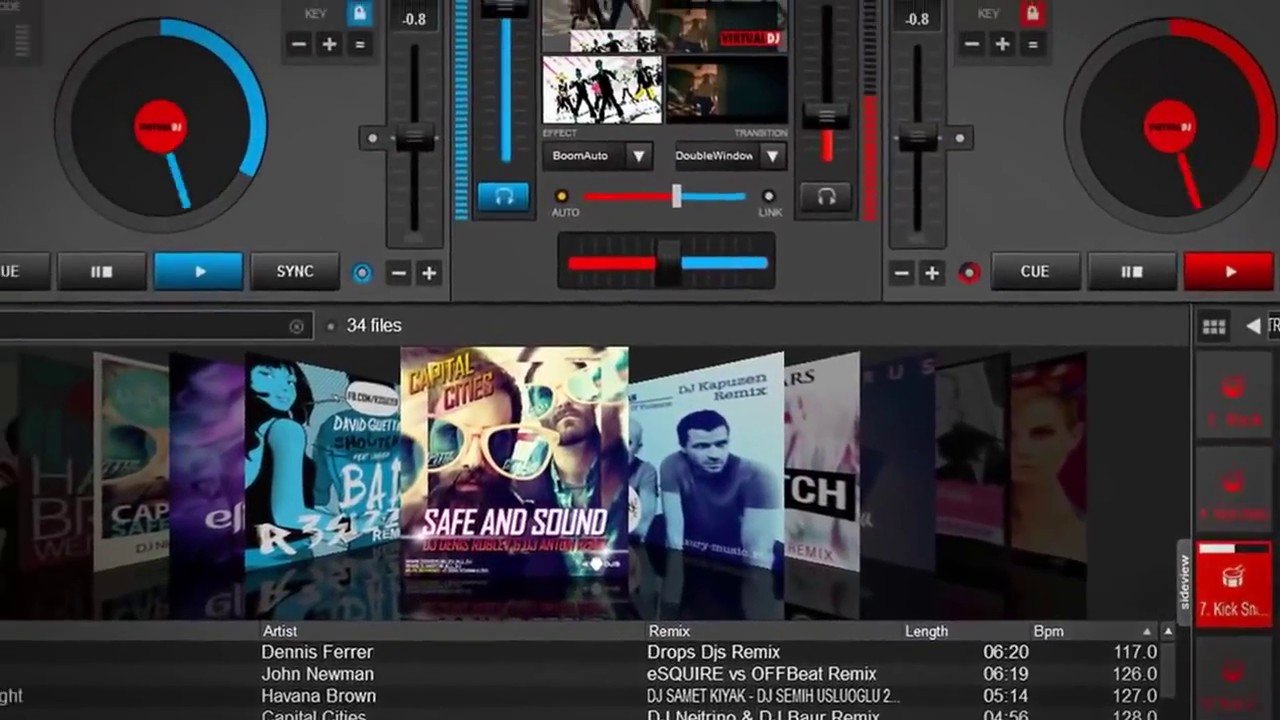Select the Havana Brown track row
Viewport: 1280px width, 720px height.
pyautogui.click(x=580, y=696)
